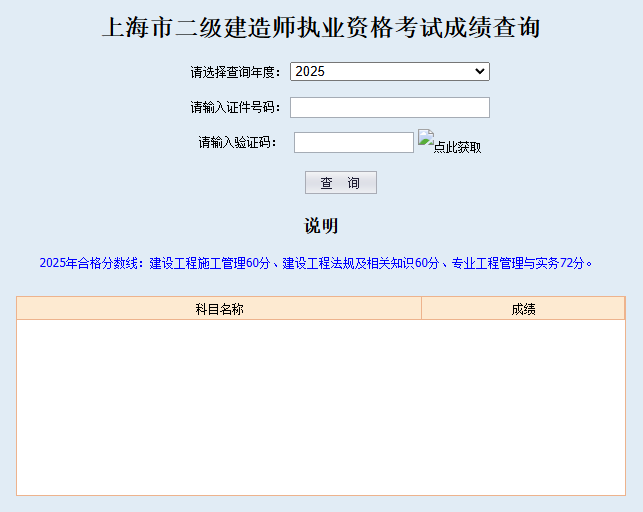Select the 成绩 column header
643x512 pixels.
point(523,309)
